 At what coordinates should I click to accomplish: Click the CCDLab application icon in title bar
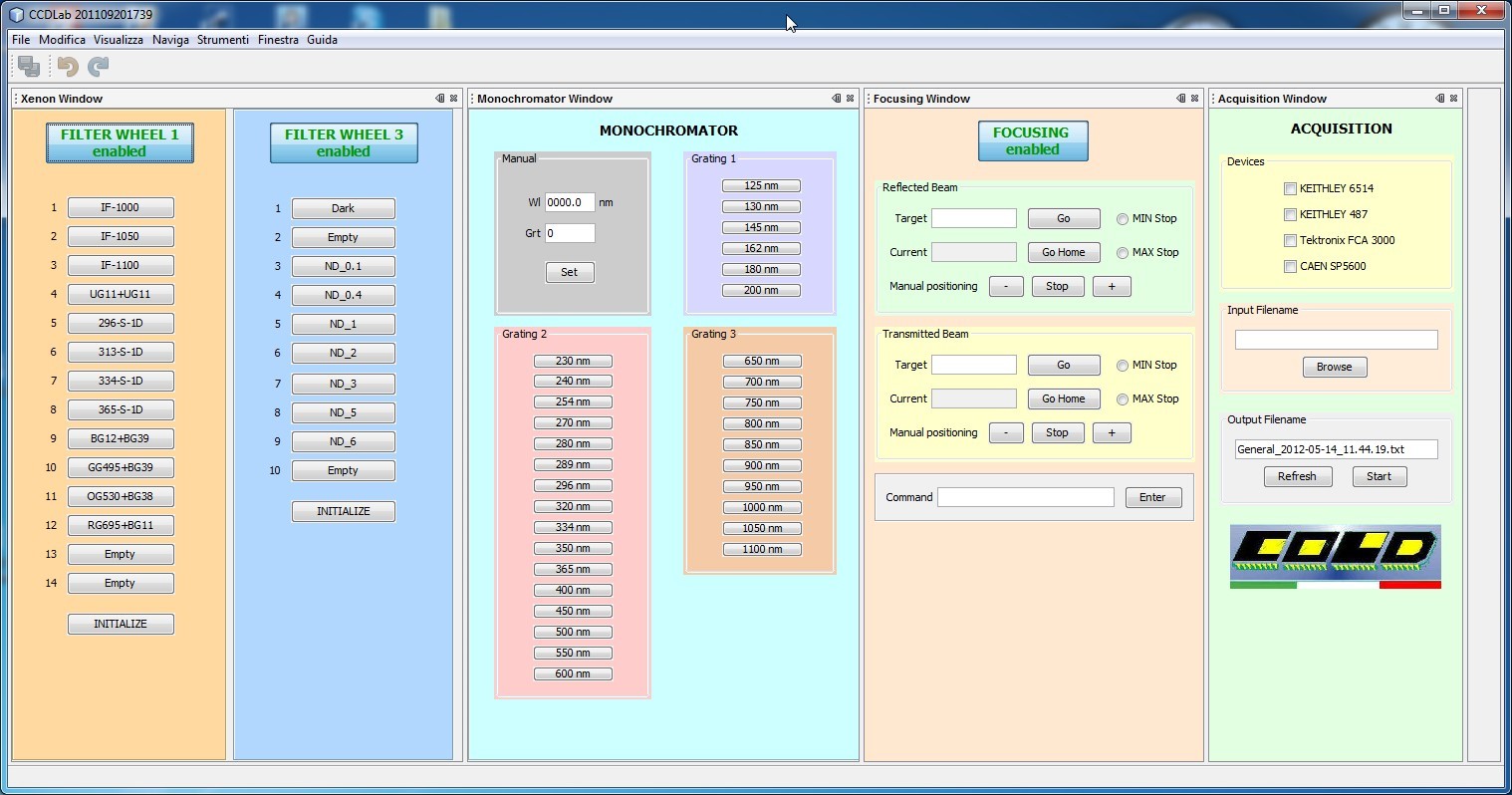click(x=16, y=15)
